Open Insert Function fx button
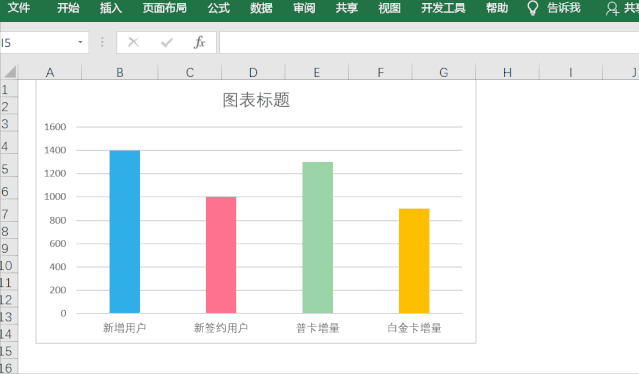Screen dimensions: 639x374 point(199,42)
